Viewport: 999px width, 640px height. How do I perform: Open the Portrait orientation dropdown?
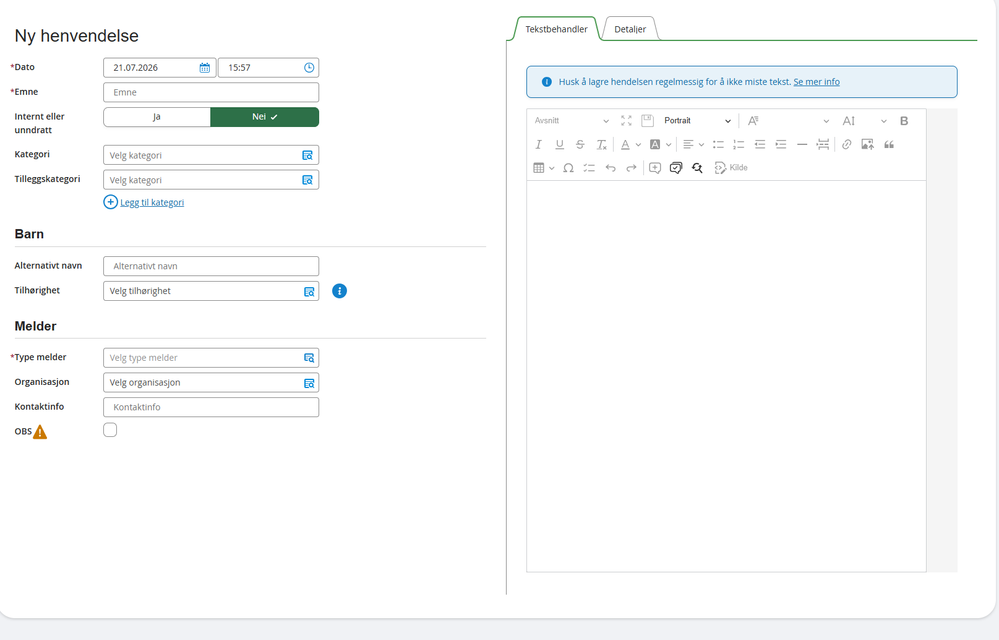(x=697, y=121)
